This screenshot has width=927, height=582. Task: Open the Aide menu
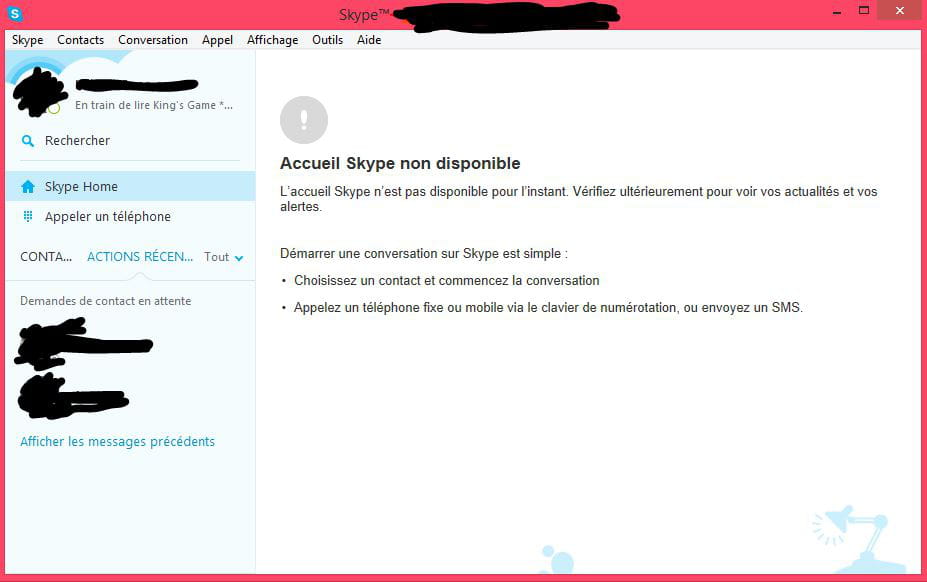(x=369, y=40)
